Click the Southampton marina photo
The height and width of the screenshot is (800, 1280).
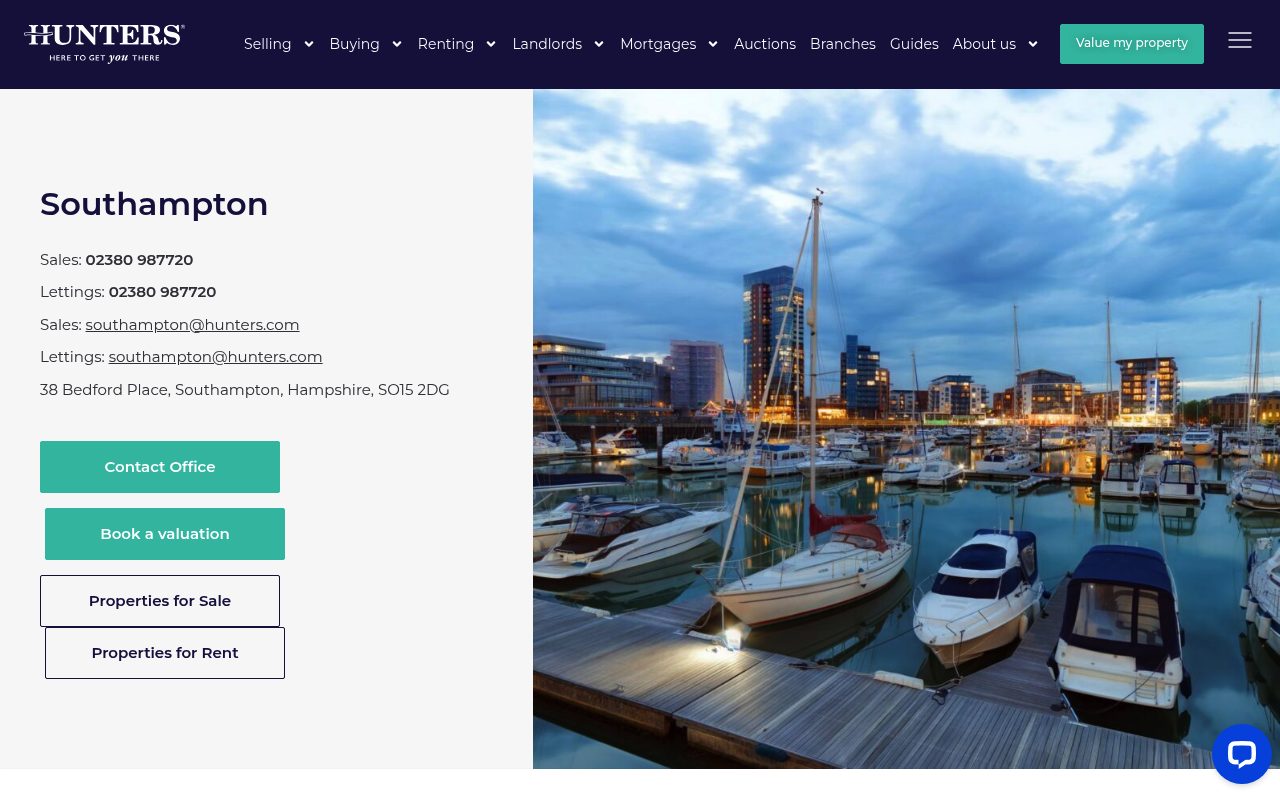(906, 429)
